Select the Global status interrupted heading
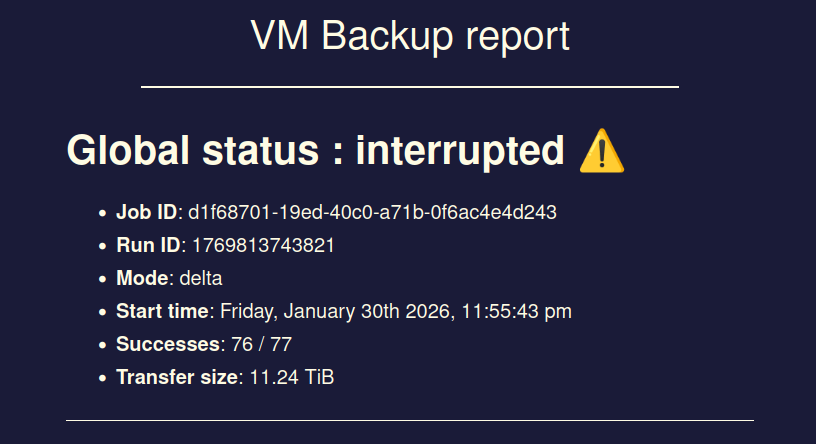 pos(315,151)
